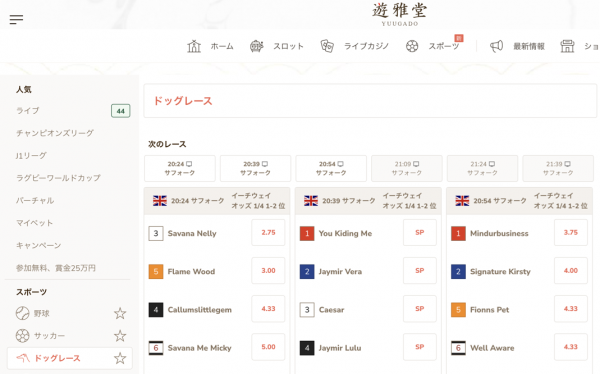The image size is (600, 374).
Task: Select the 20:54 サフォーク race tab
Action: coord(331,168)
